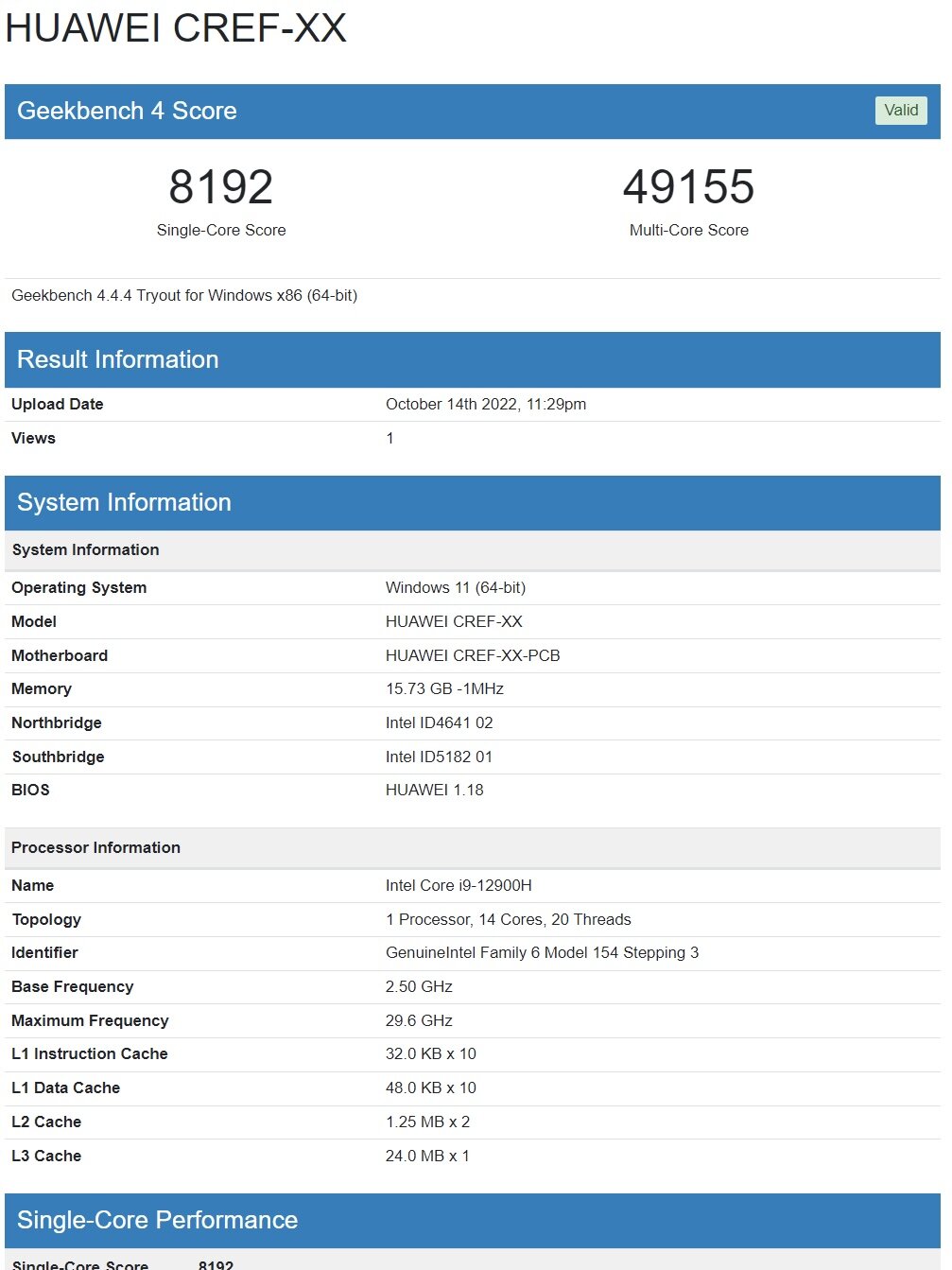
Task: Click the Motherboard label
Action: click(x=60, y=655)
